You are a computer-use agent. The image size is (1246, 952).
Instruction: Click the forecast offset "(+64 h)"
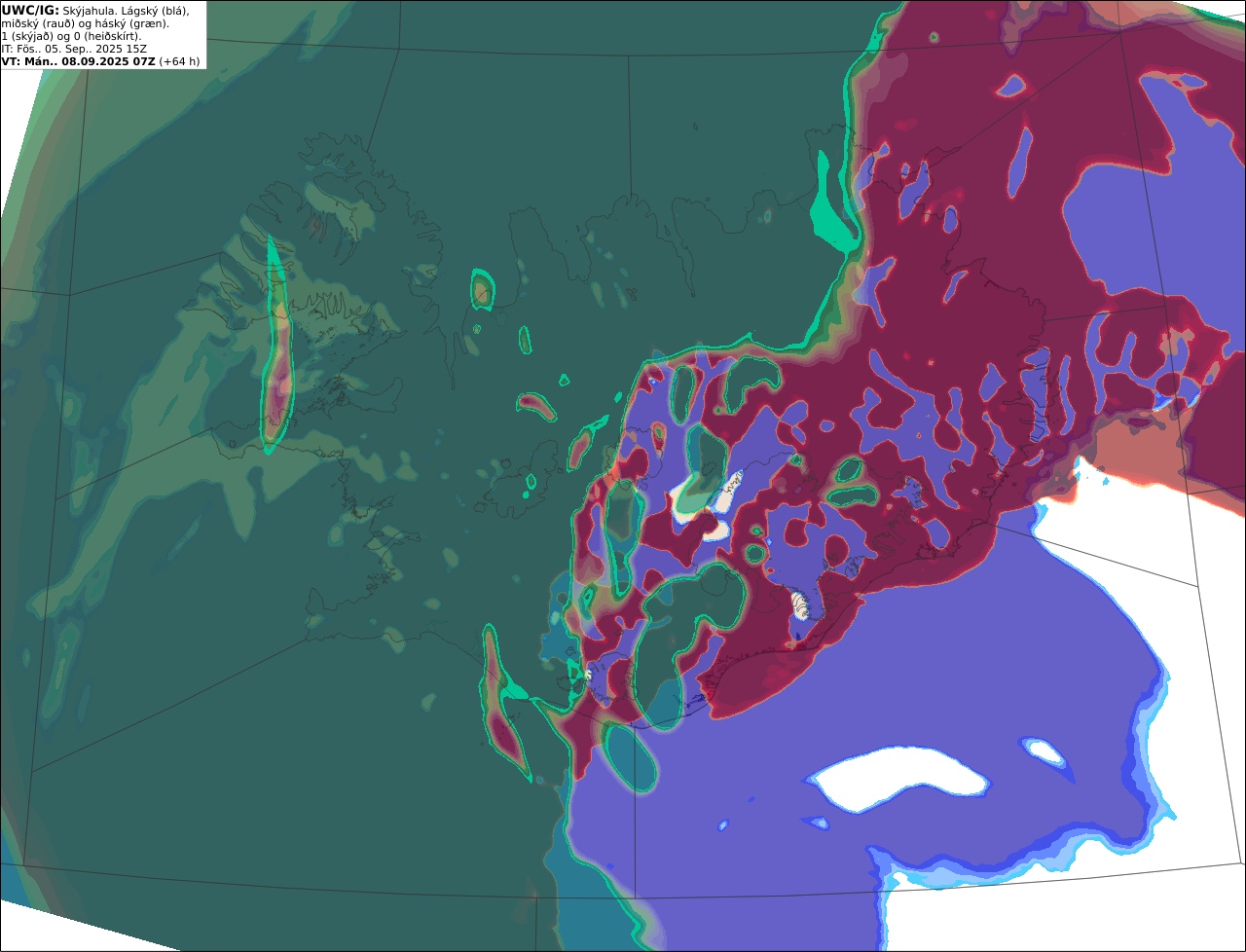[180, 61]
